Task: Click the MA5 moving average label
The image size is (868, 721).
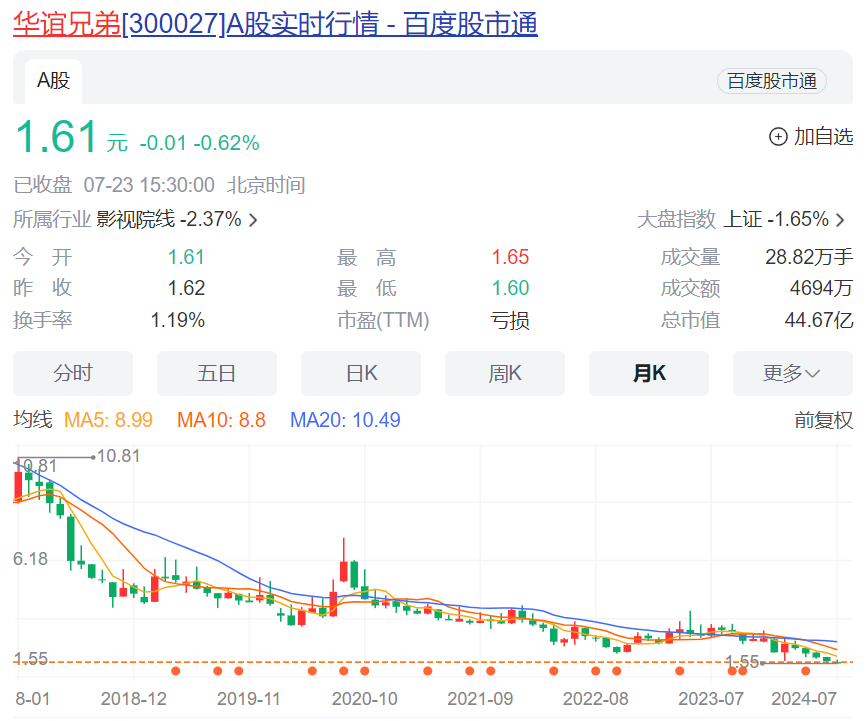Action: 108,421
